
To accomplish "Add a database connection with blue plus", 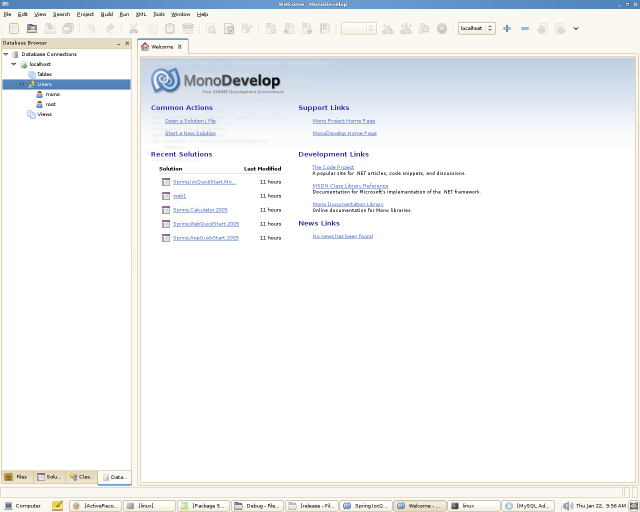I will point(507,28).
